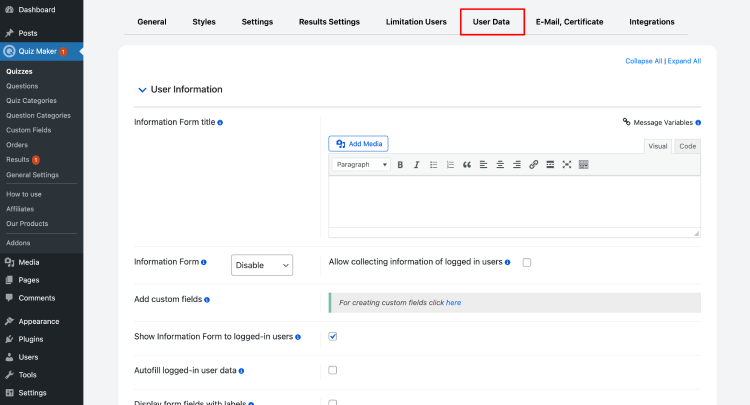The image size is (750, 405).
Task: Open the Integrations tab
Action: [652, 22]
